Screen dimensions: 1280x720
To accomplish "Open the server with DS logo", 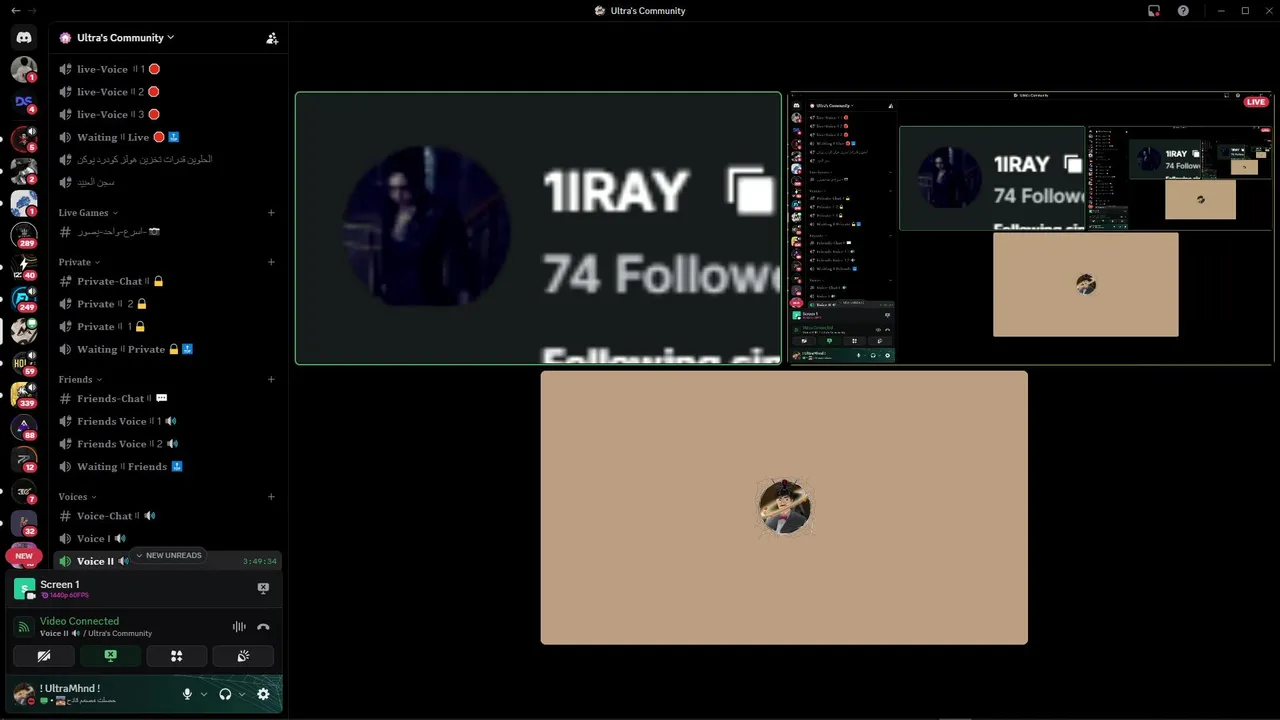I will (24, 102).
